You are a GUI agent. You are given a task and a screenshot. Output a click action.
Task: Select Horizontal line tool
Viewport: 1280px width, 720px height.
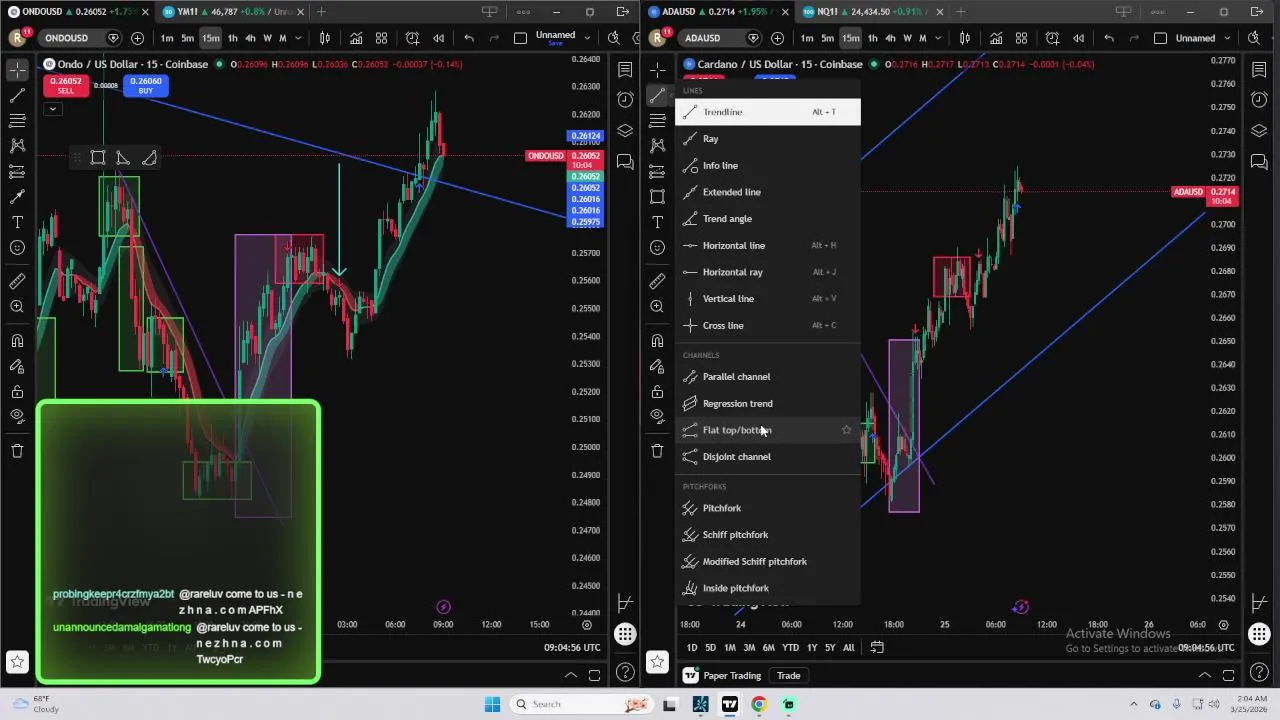coord(767,245)
